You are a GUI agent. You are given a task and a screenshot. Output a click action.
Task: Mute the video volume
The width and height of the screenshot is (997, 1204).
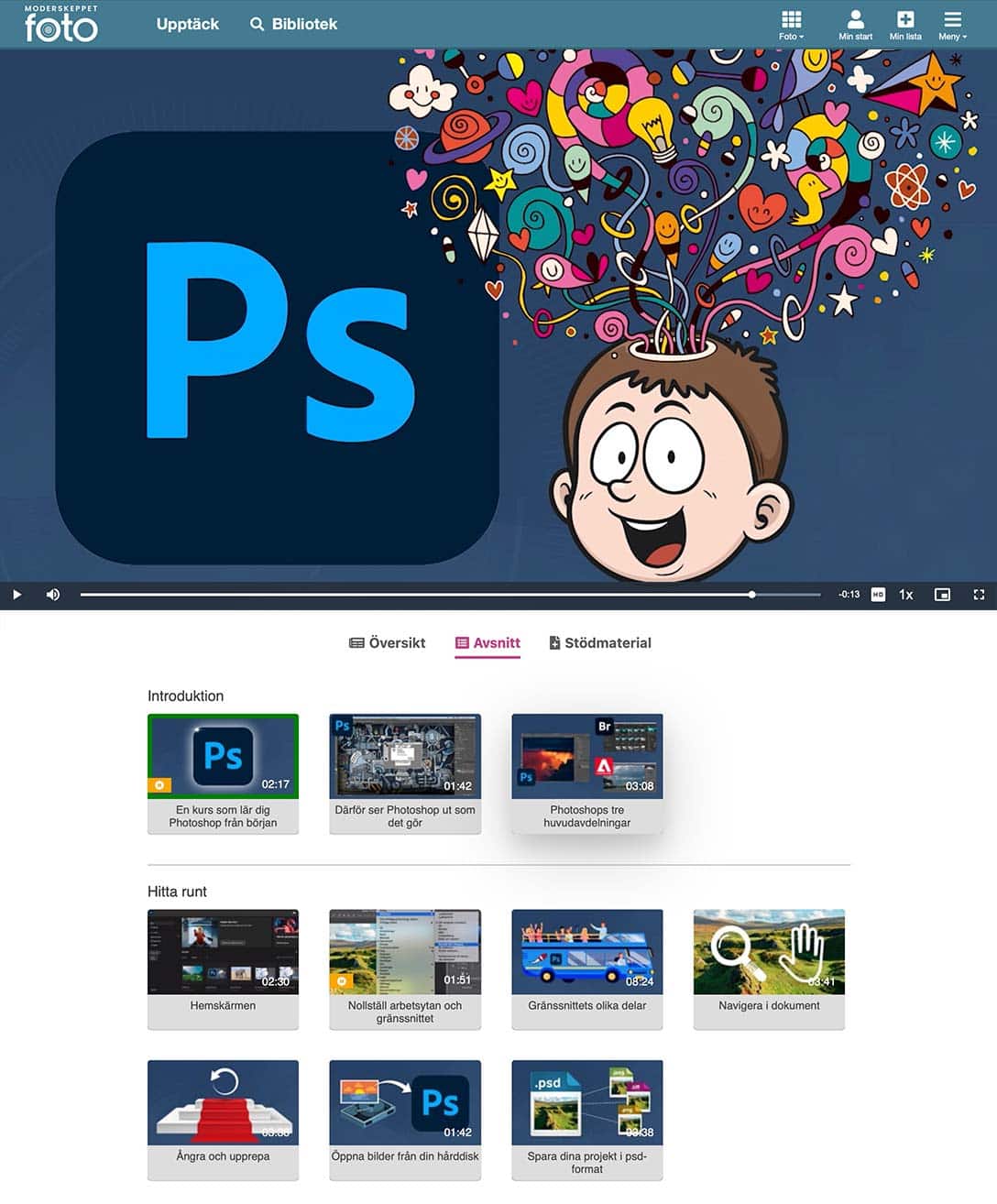[x=53, y=595]
